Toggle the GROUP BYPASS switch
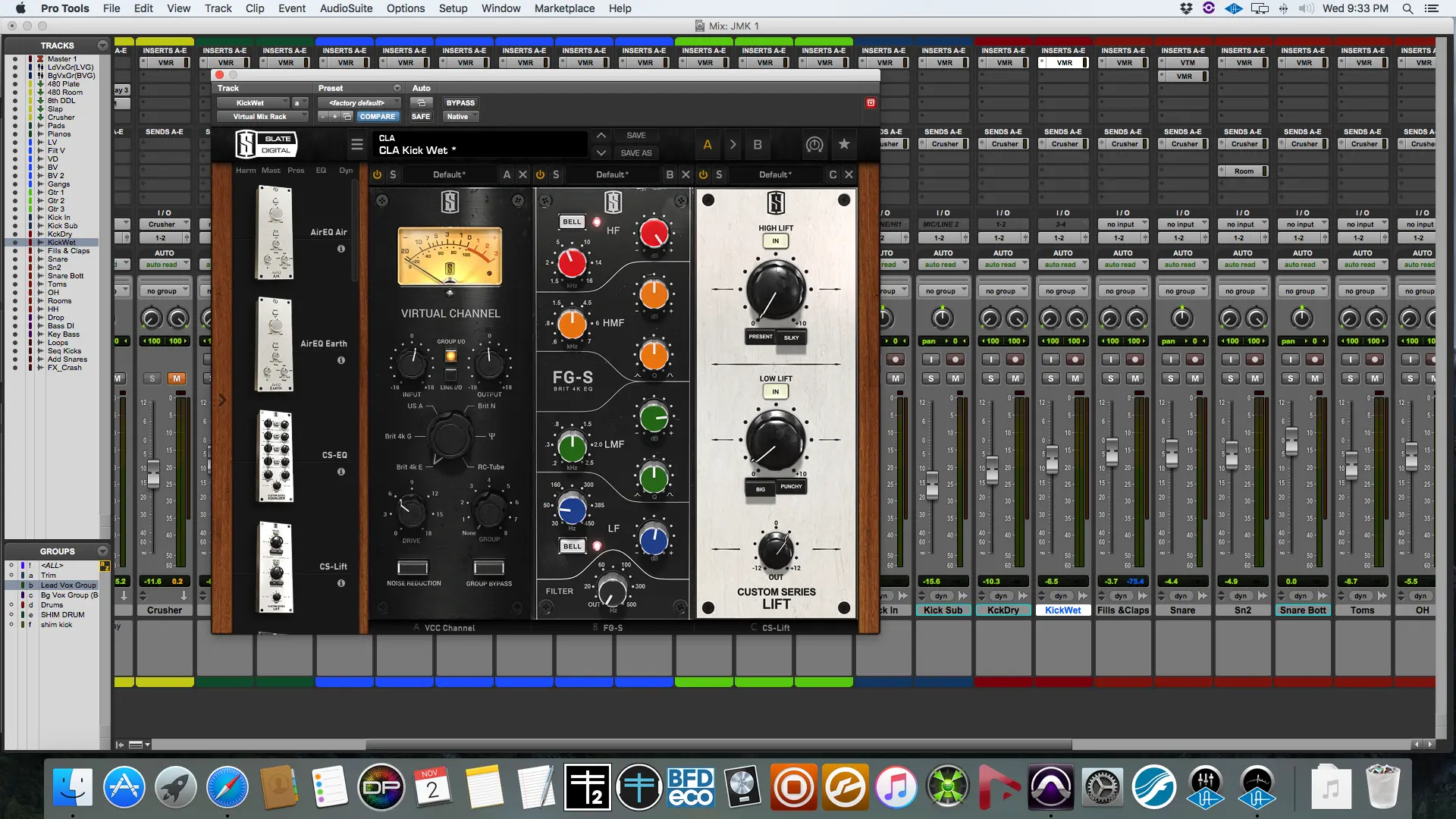 click(x=488, y=568)
